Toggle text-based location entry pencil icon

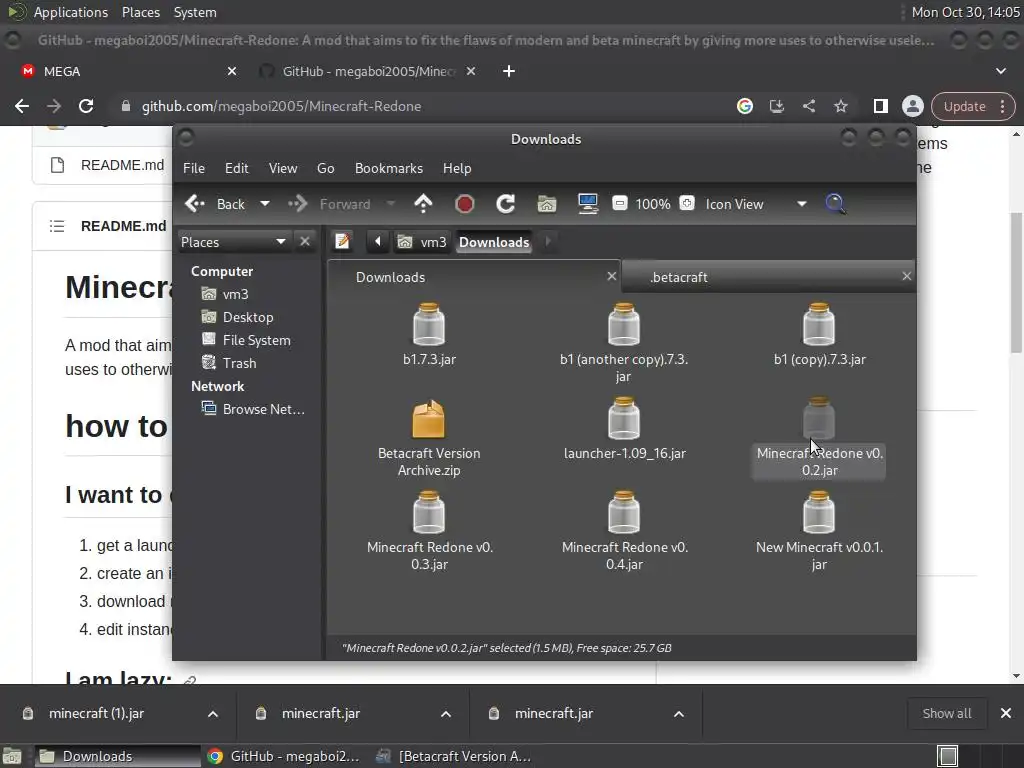pos(342,242)
